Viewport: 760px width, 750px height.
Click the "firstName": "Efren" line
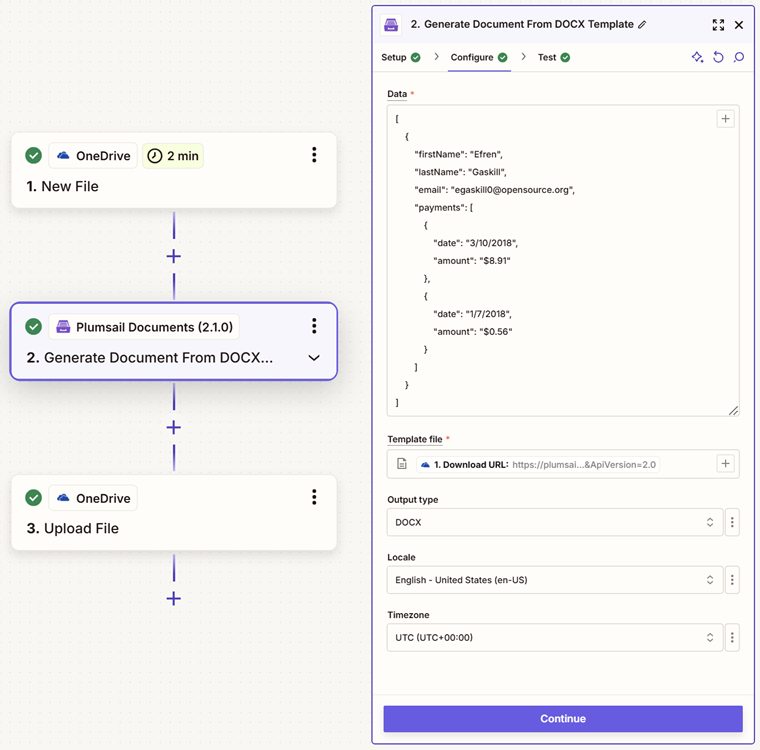pos(459,154)
